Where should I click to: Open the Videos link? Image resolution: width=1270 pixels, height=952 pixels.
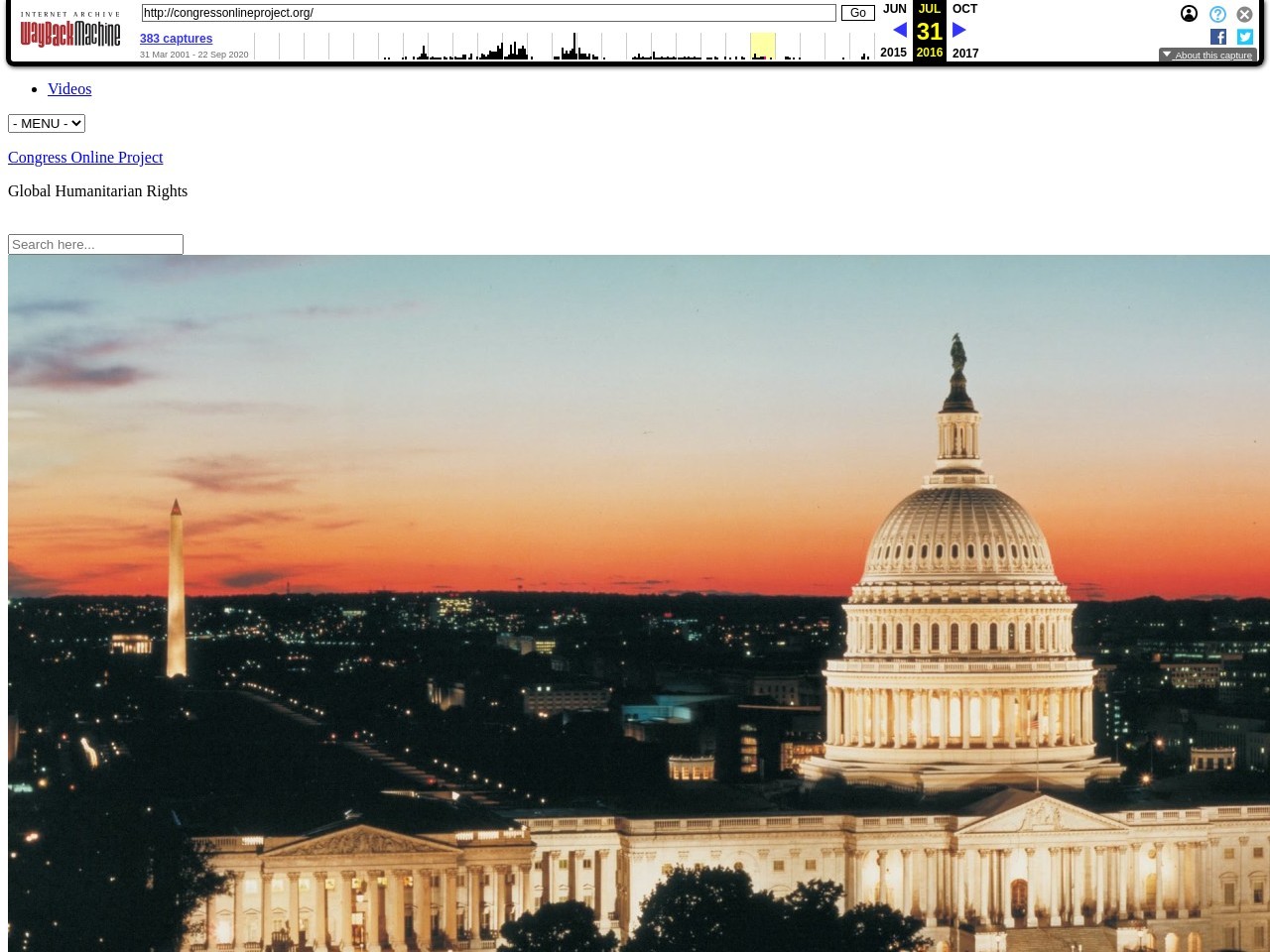[x=69, y=89]
